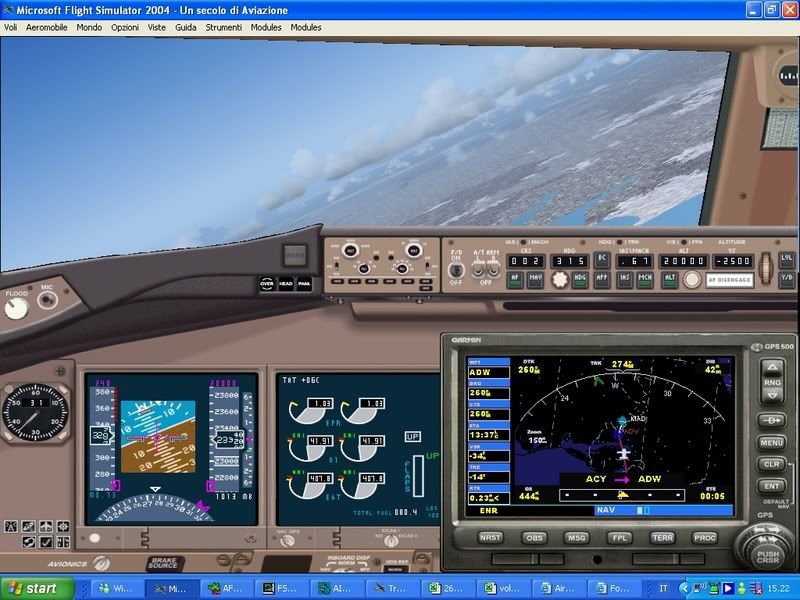
Task: Click the VS display -2500
Action: click(733, 261)
